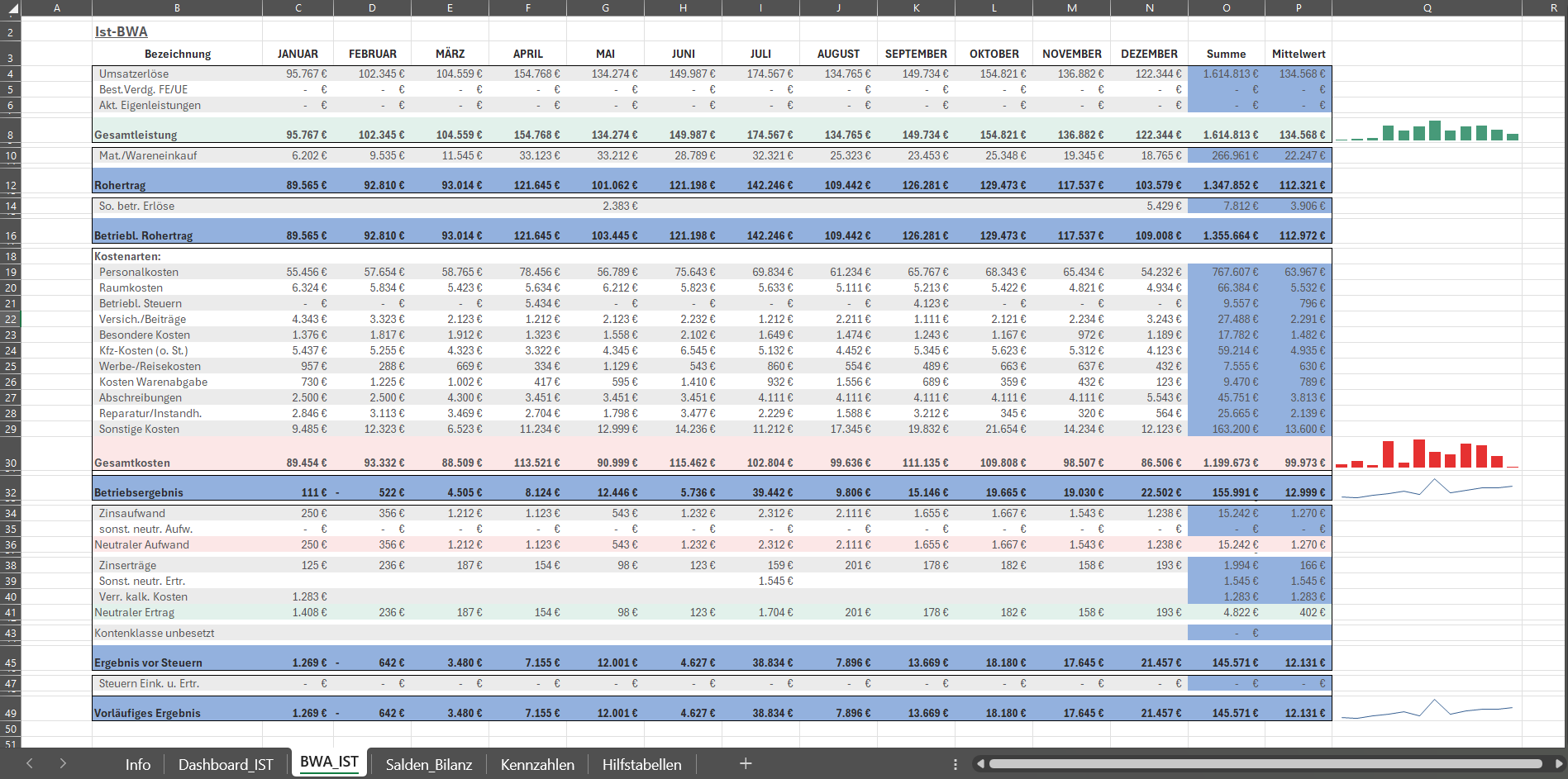Click the next sheet navigation arrow
This screenshot has width=1568, height=779.
pyautogui.click(x=63, y=764)
